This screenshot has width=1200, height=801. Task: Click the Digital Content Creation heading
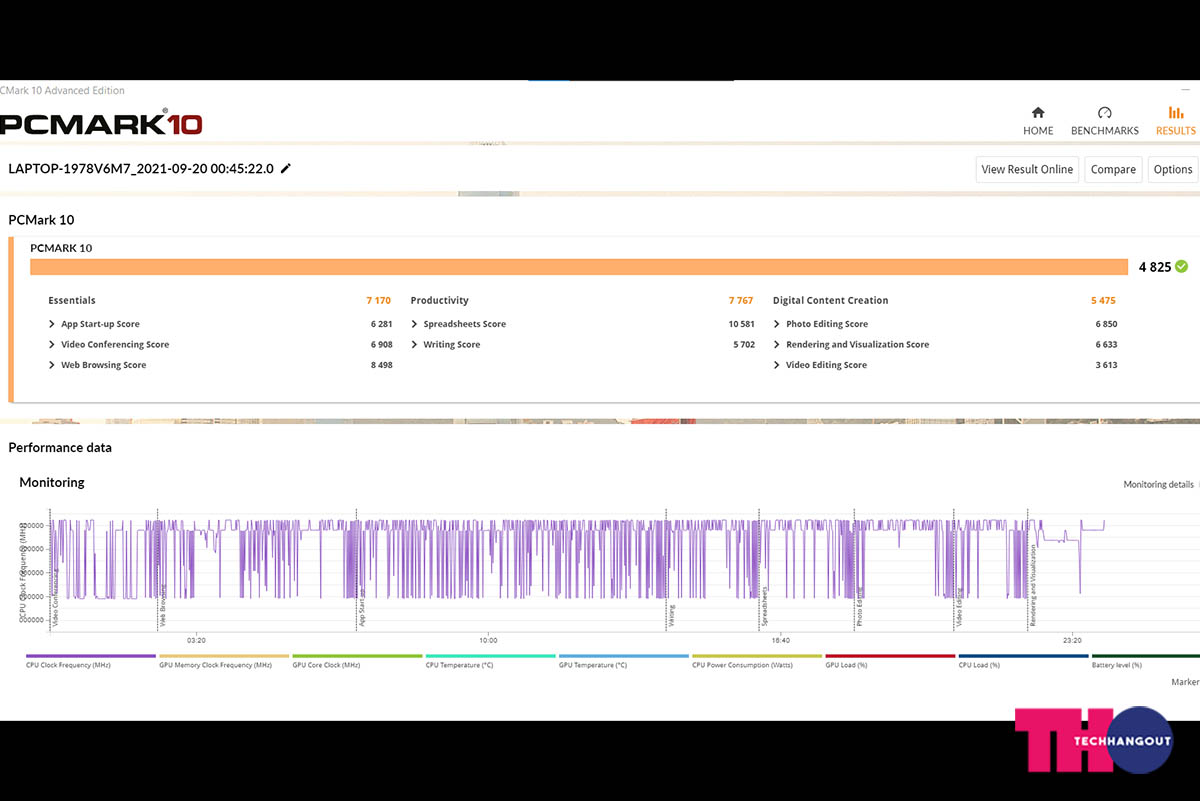[830, 300]
